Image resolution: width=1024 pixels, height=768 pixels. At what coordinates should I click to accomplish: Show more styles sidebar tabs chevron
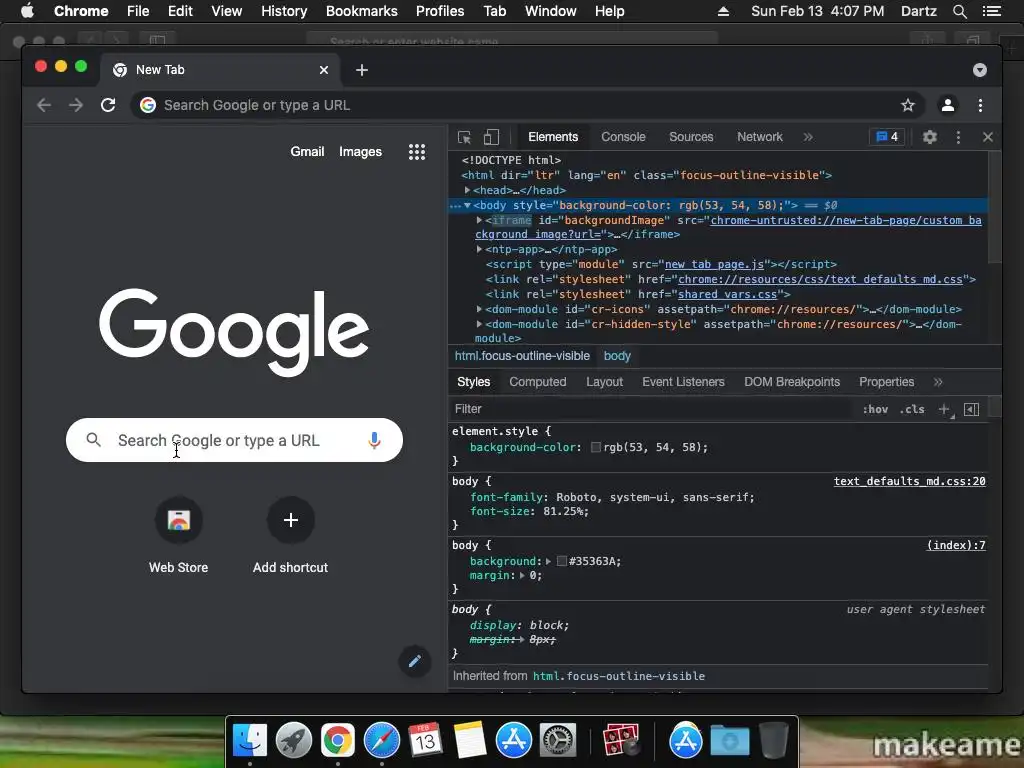click(x=938, y=382)
